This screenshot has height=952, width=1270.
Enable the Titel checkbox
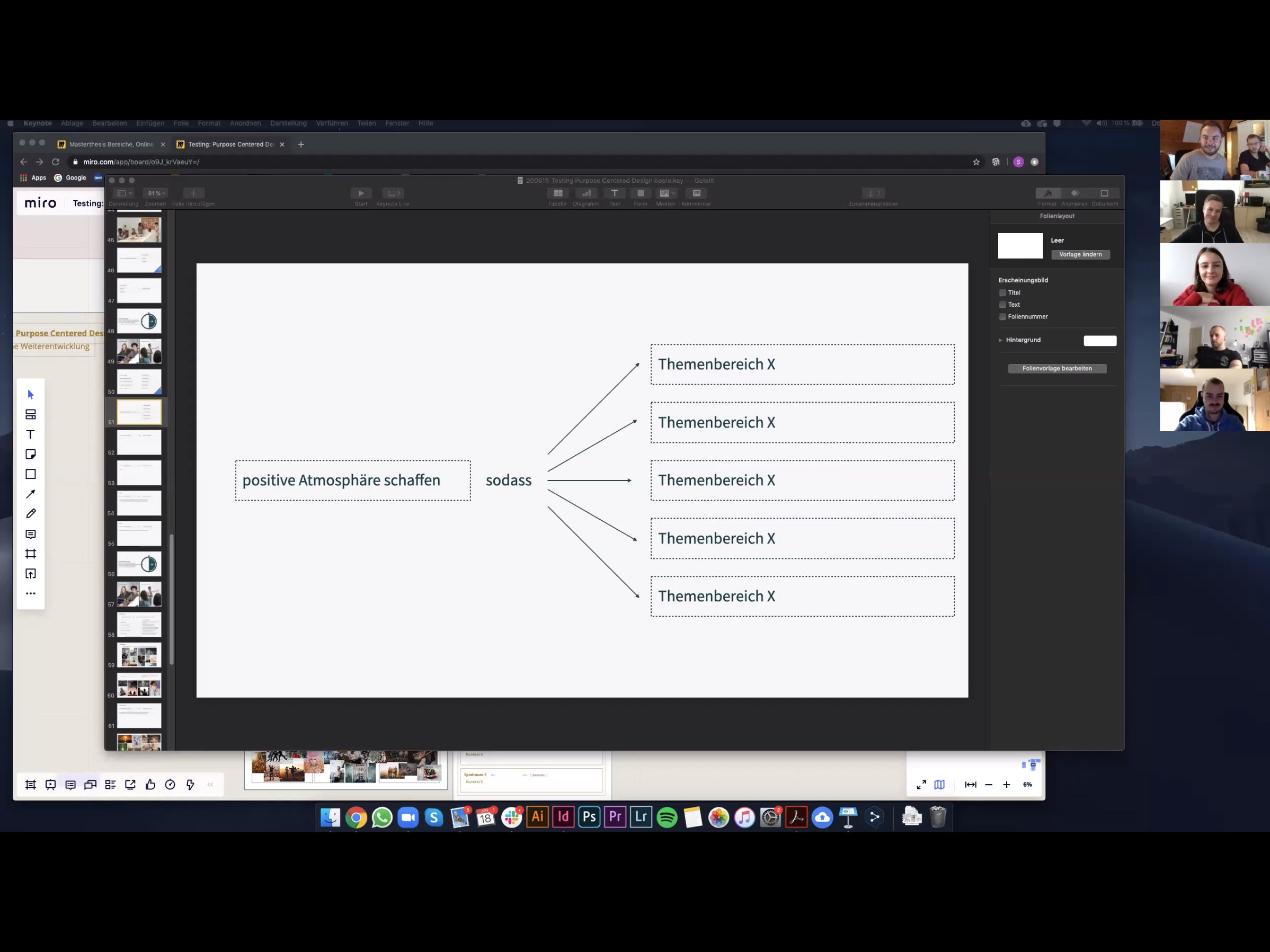1002,293
